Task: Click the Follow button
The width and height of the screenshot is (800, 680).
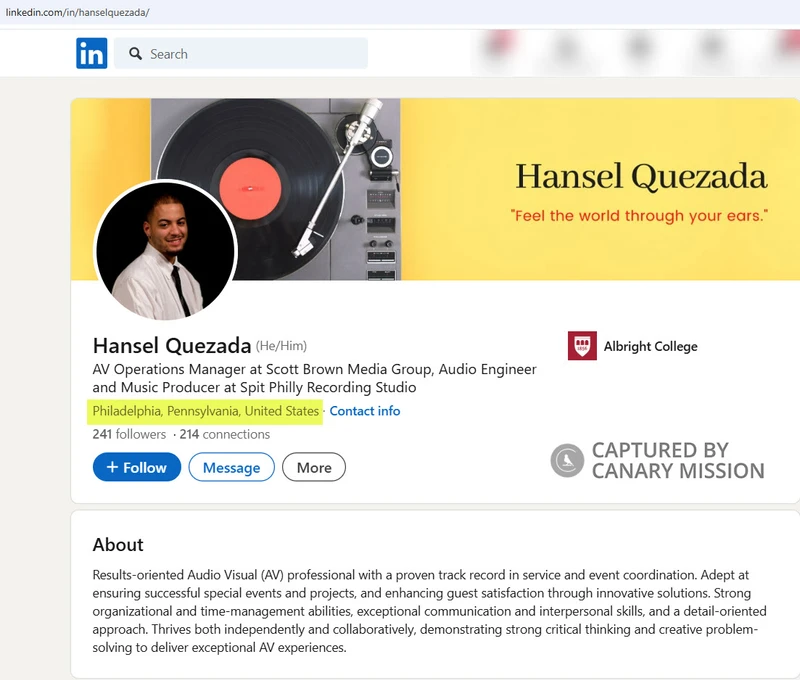Action: 137,467
